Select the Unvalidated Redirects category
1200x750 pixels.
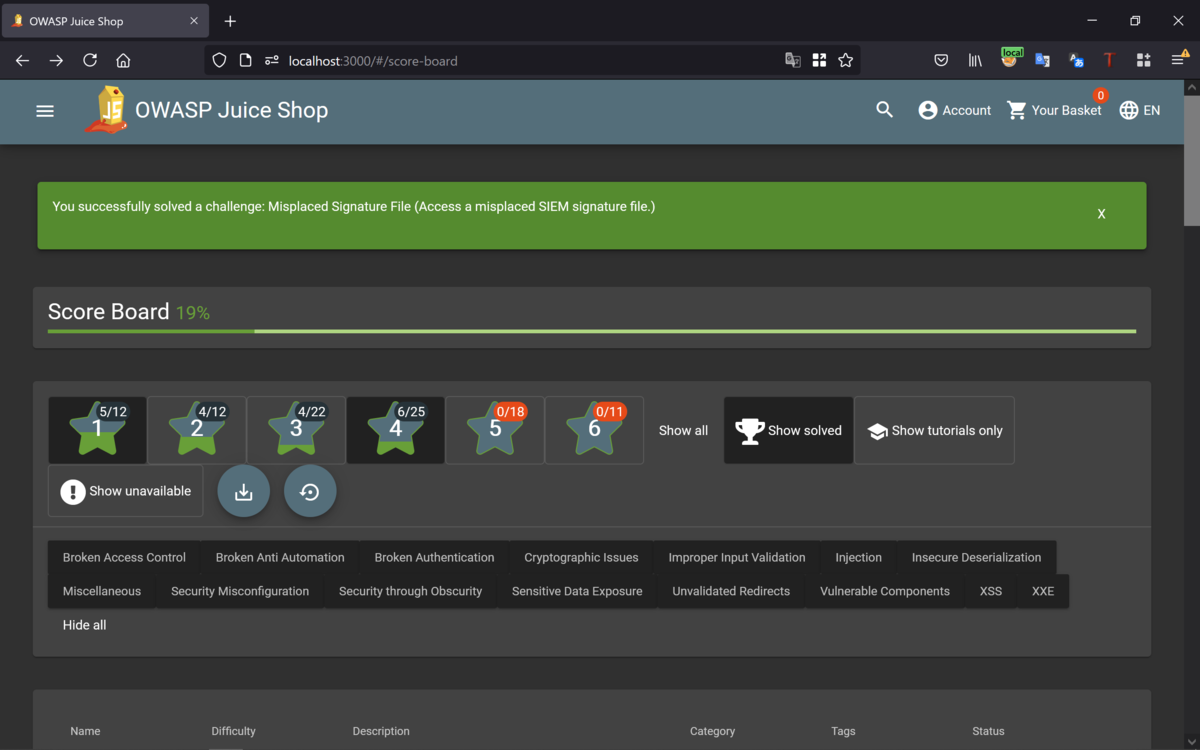coord(731,591)
